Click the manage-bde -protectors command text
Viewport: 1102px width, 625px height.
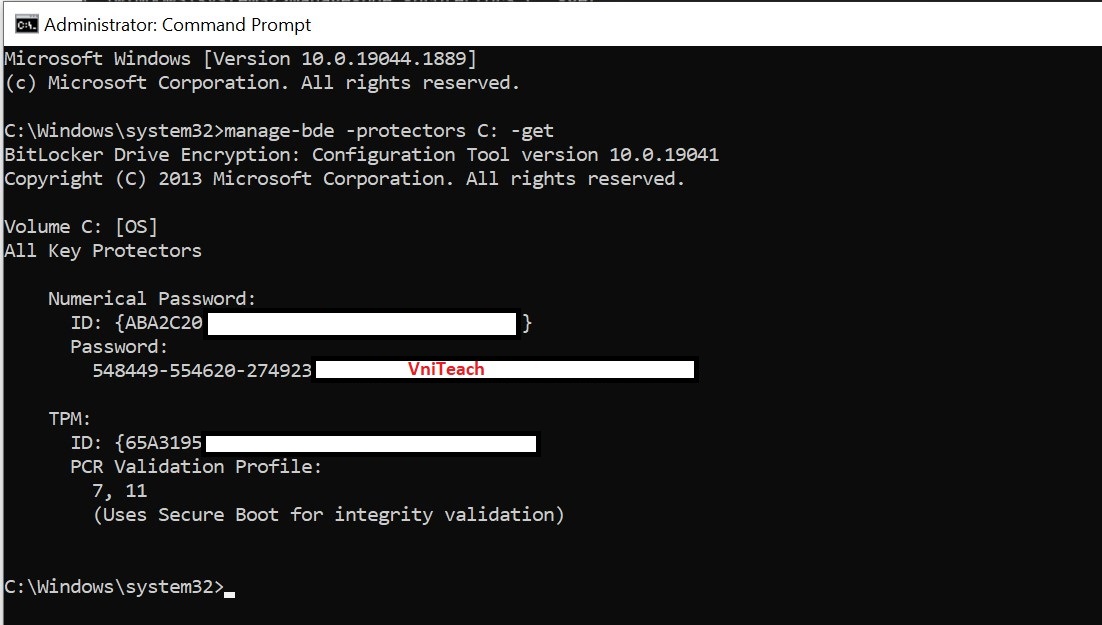click(x=389, y=131)
